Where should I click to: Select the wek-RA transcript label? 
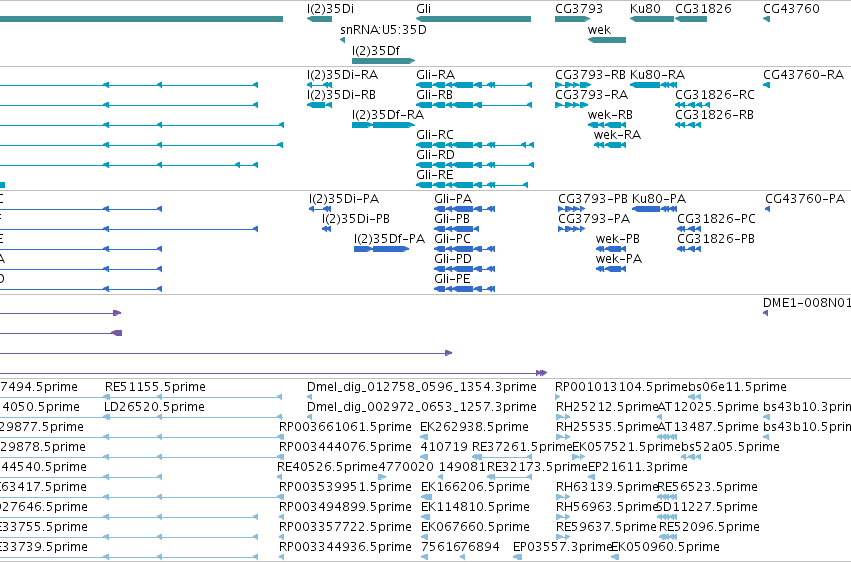617,135
